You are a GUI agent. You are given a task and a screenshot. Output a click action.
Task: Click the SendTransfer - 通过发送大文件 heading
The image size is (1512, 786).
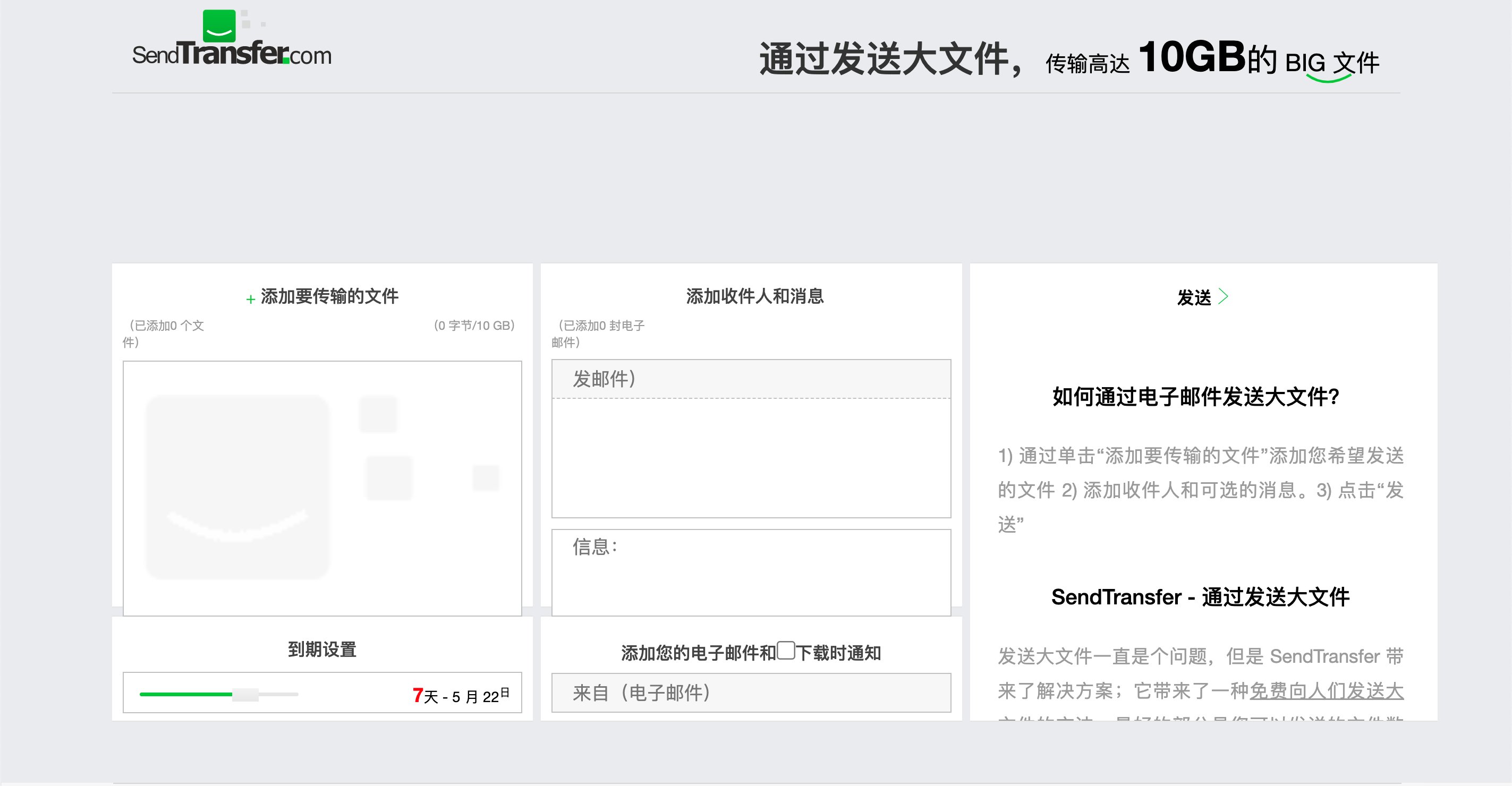[1200, 597]
